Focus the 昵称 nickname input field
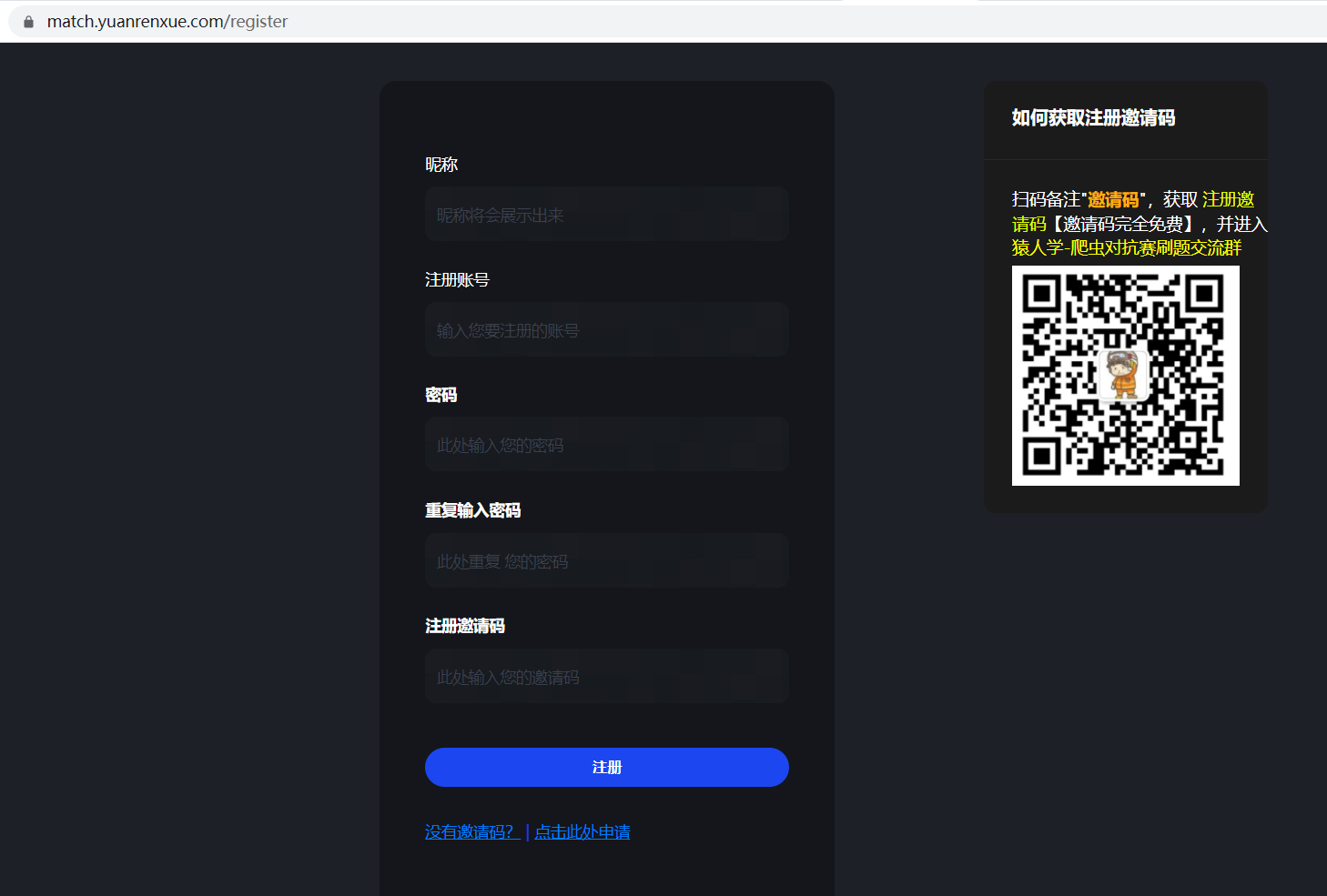 click(606, 215)
